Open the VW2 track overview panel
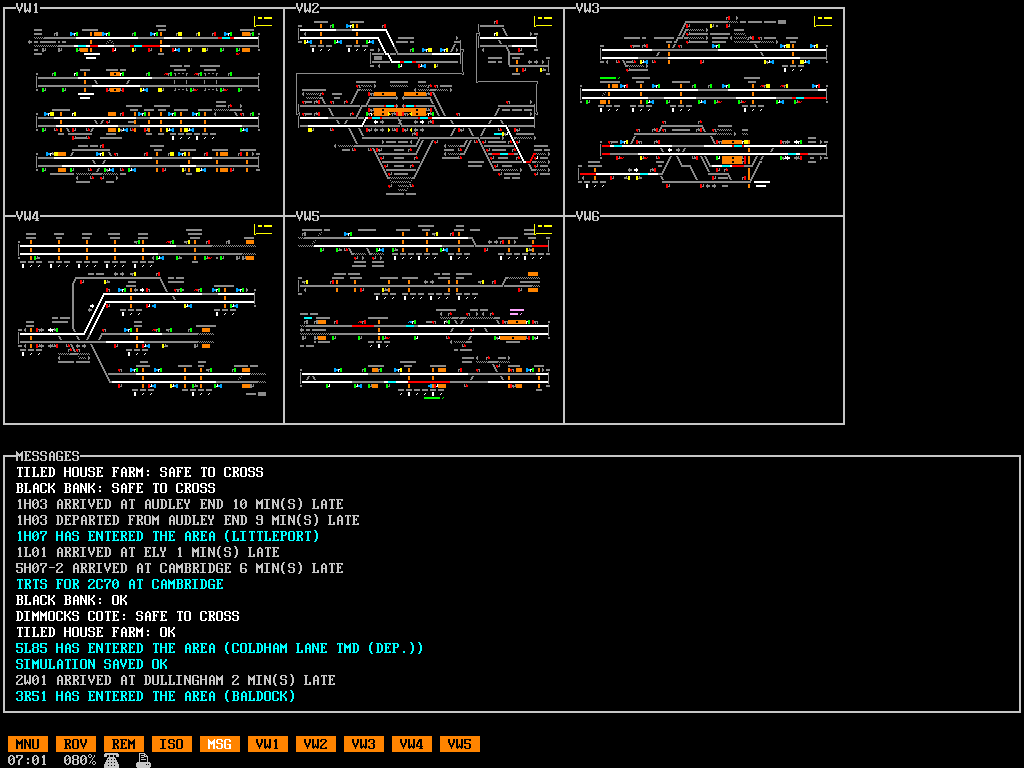This screenshot has height=768, width=1024. 424,112
